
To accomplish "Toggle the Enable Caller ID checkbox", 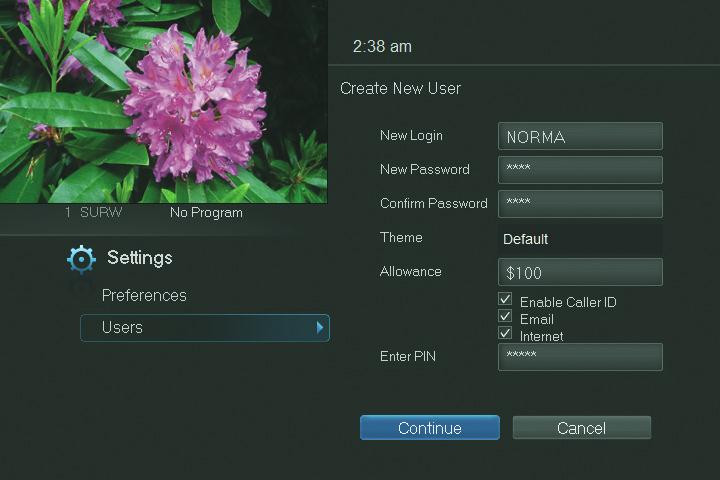I will coord(506,300).
